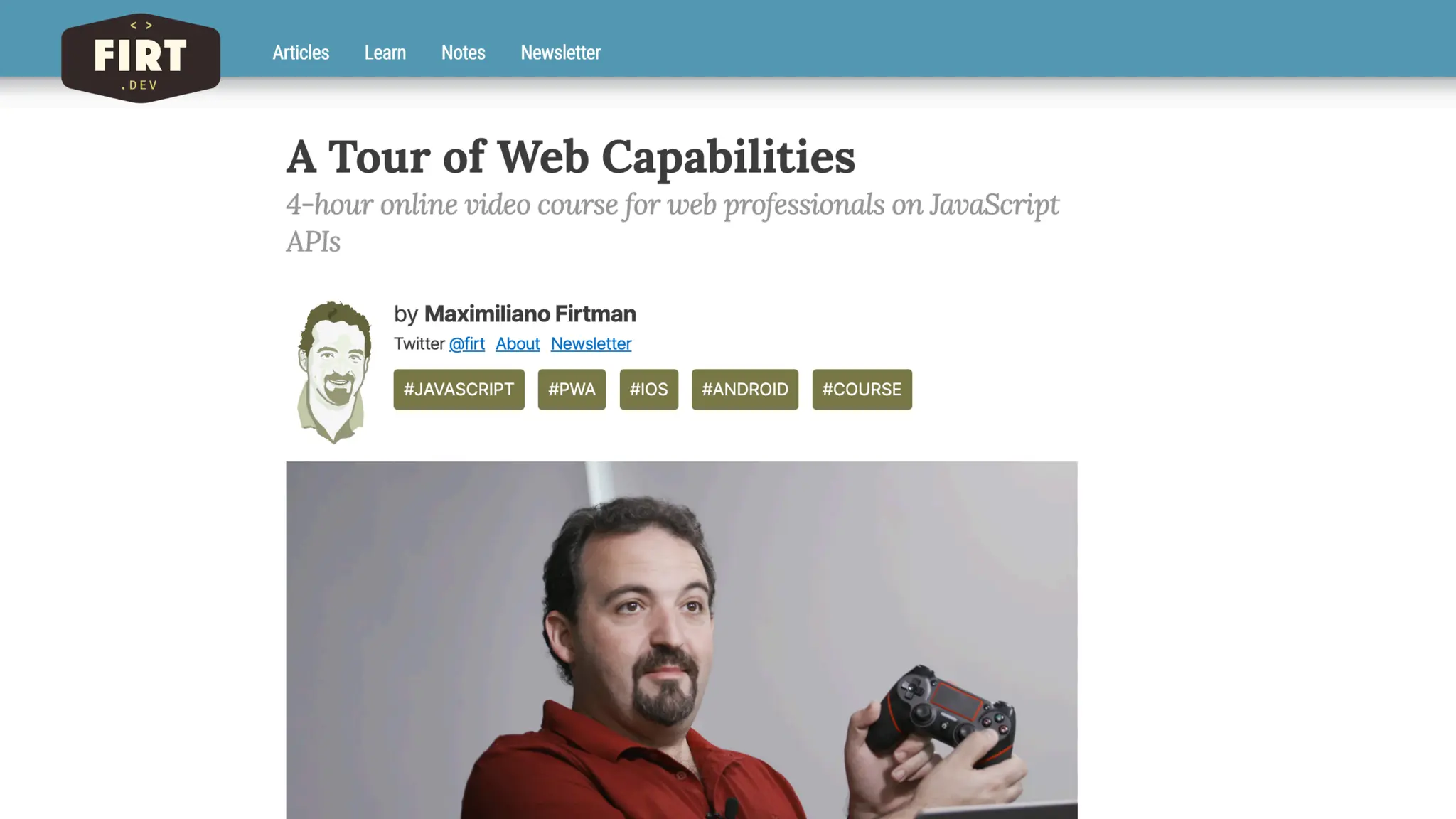Open the Notes menu item

[x=464, y=53]
